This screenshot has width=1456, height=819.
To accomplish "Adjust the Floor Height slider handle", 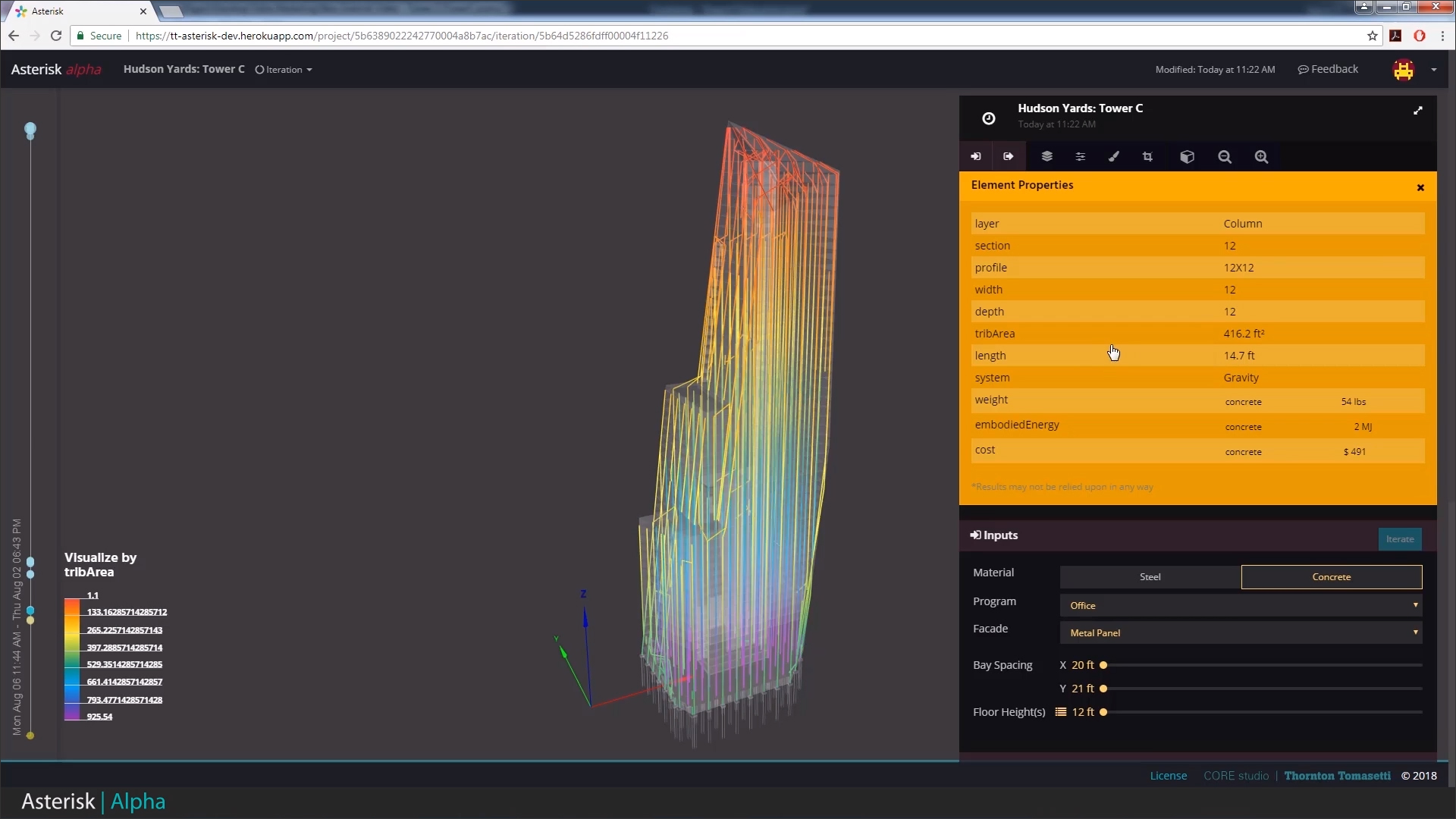I will click(x=1103, y=712).
